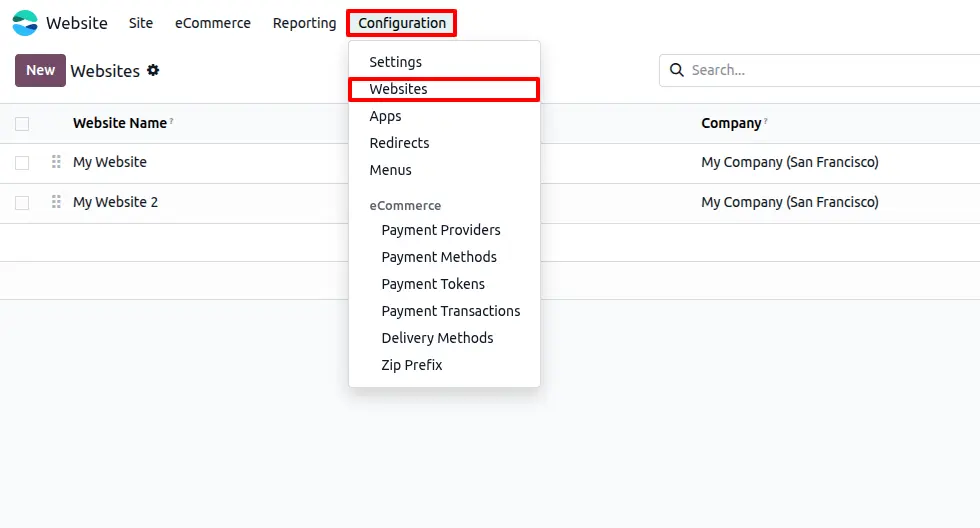Click Company cell in My Website 2 row
This screenshot has width=980, height=528.
pos(790,202)
